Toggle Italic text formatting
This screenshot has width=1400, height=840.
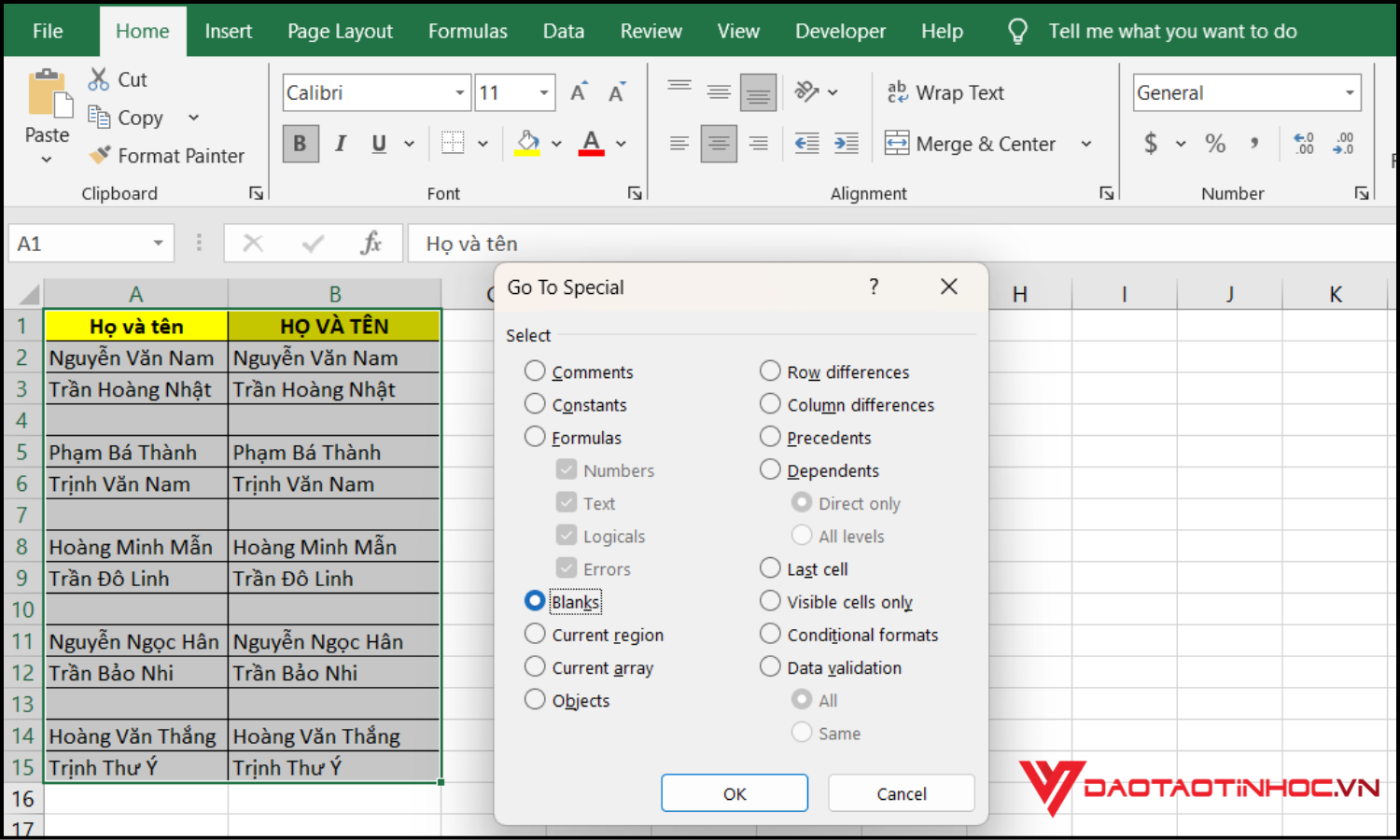(341, 144)
